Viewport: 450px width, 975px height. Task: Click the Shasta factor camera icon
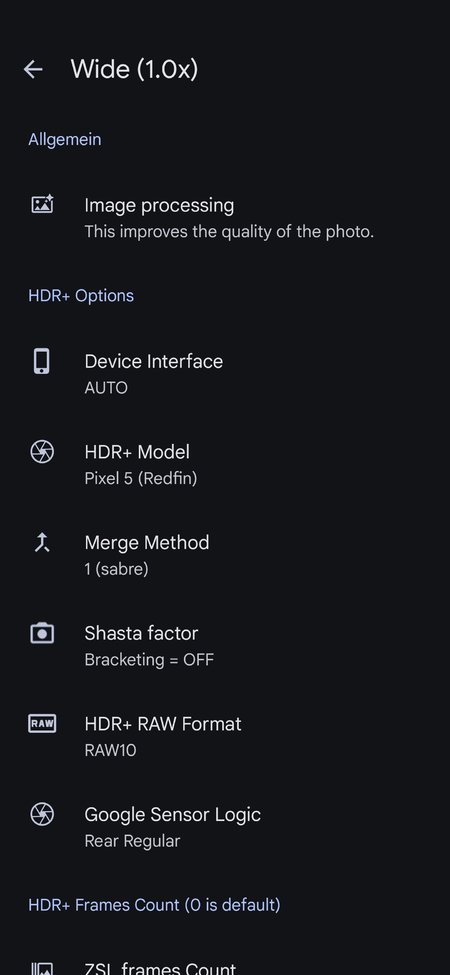coord(42,633)
